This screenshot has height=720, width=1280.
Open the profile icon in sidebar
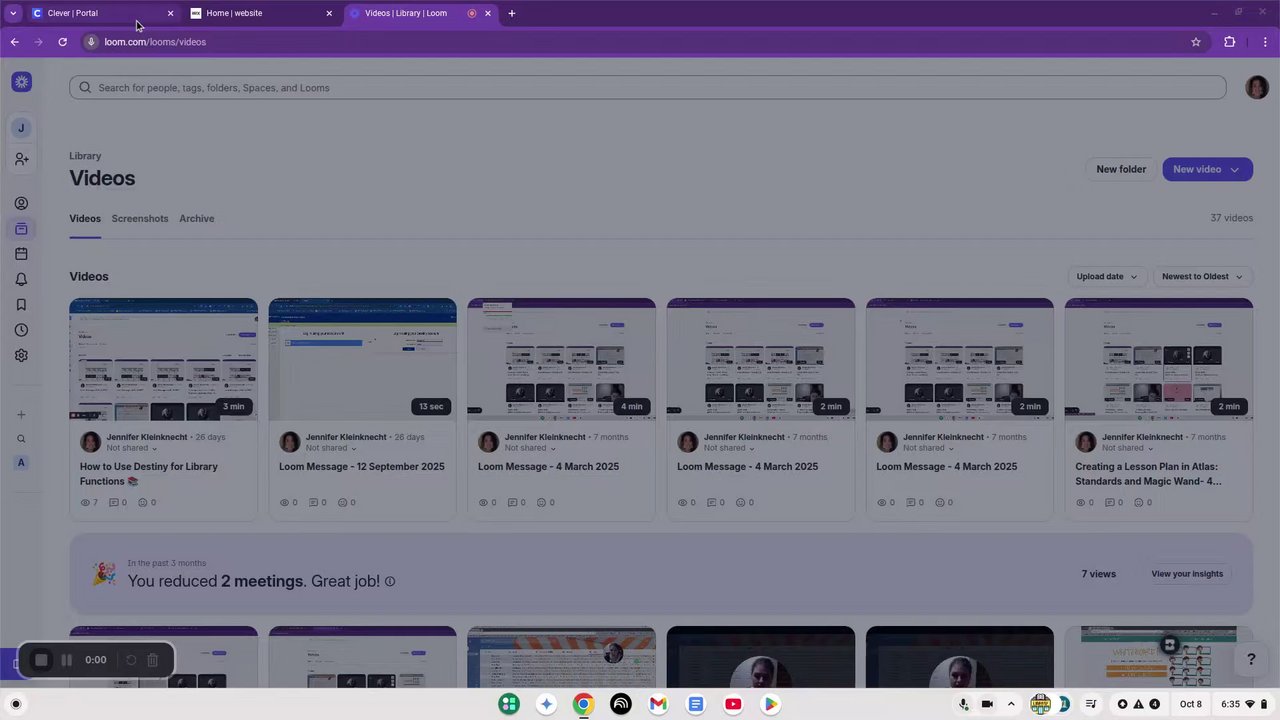tap(21, 203)
